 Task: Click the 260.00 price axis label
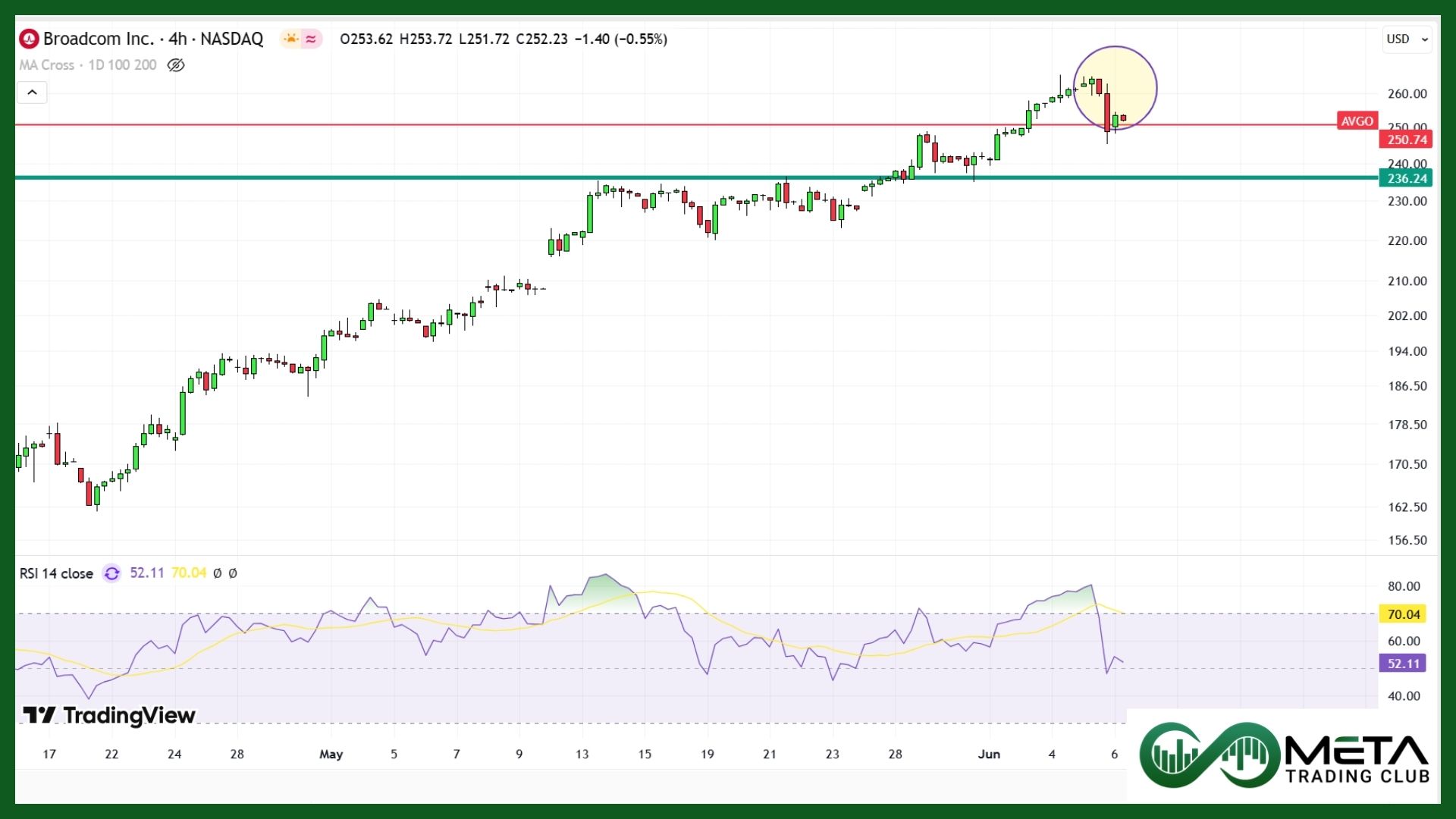point(1407,94)
